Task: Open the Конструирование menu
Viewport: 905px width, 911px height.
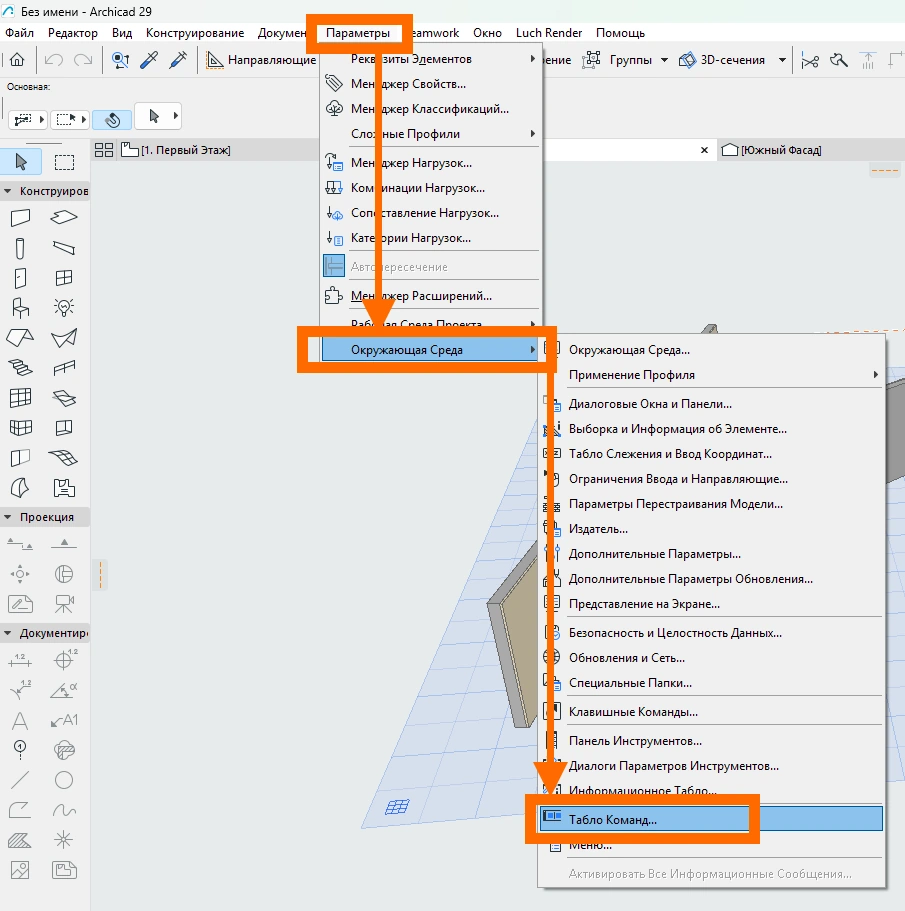Action: [195, 33]
